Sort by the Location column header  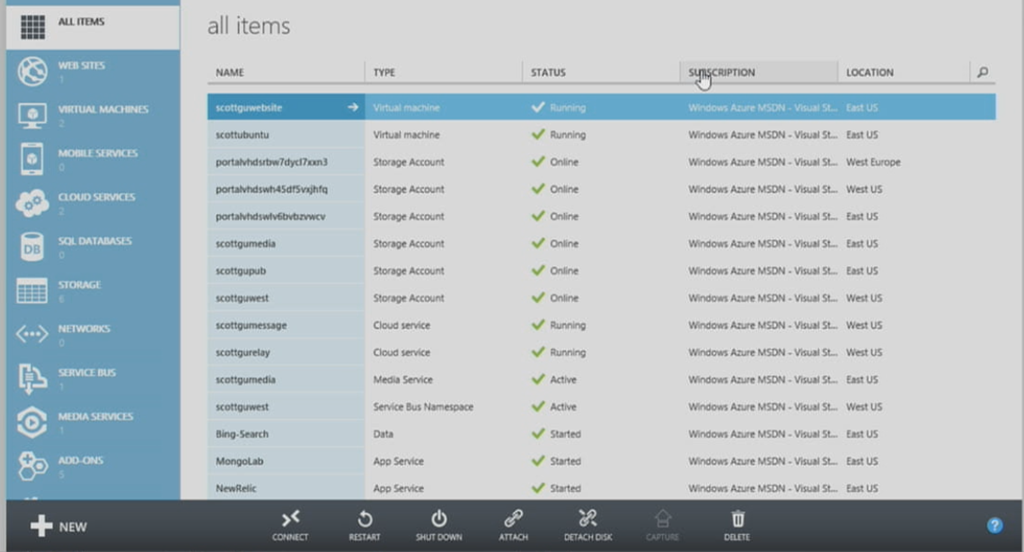[x=870, y=73]
